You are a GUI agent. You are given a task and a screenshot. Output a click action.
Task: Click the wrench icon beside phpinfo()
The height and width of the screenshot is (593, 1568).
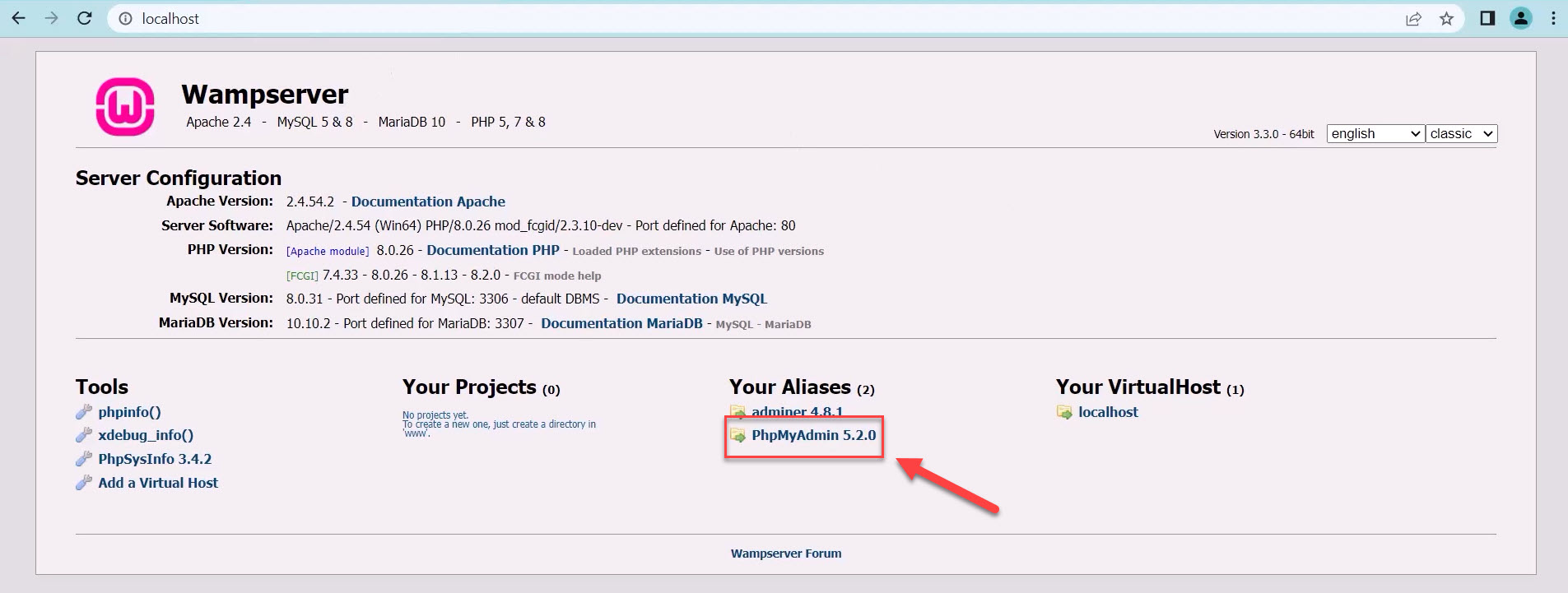[84, 411]
